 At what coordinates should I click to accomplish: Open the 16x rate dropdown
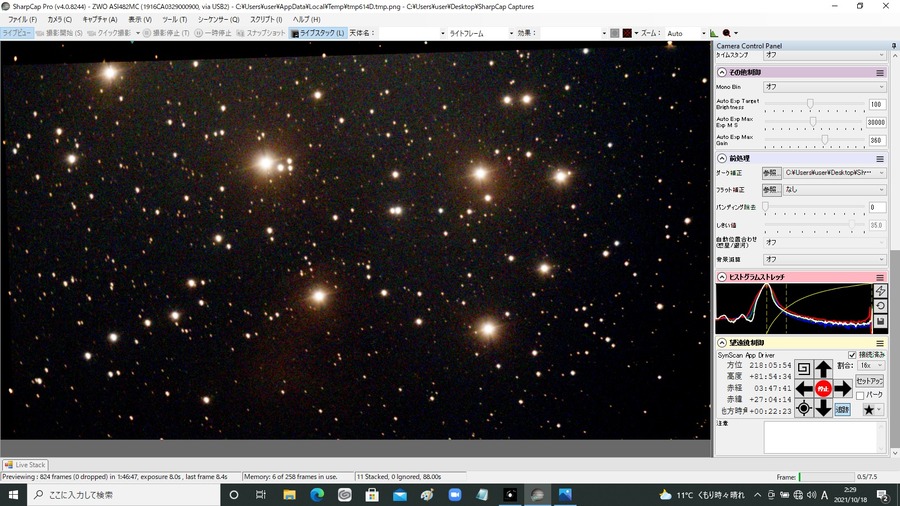coord(871,365)
